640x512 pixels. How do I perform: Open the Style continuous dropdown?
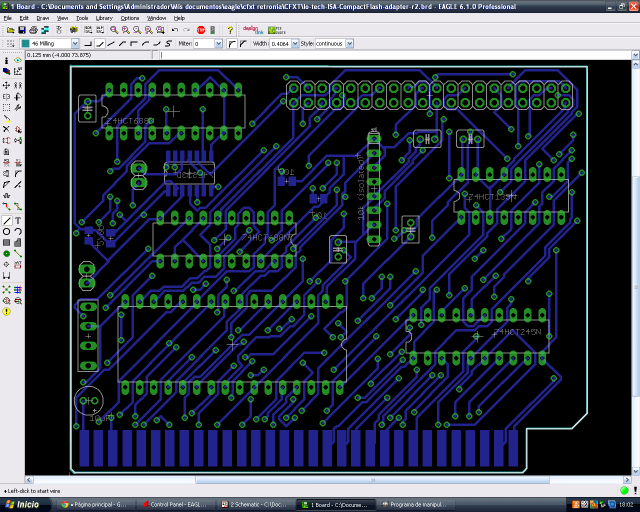(x=350, y=44)
